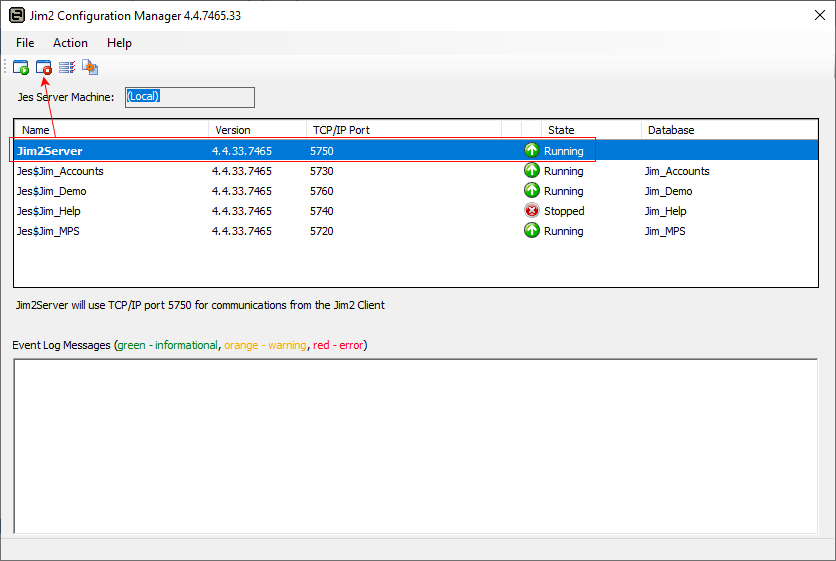This screenshot has height=561, width=836.
Task: Click the Running status icon for Jes$Jim_Demo
Action: [x=532, y=191]
